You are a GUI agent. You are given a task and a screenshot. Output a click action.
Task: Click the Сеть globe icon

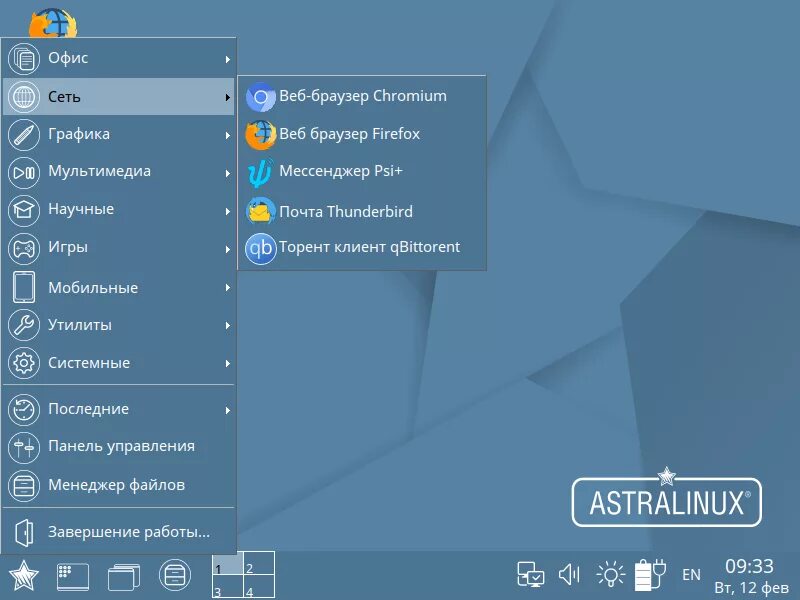point(24,96)
